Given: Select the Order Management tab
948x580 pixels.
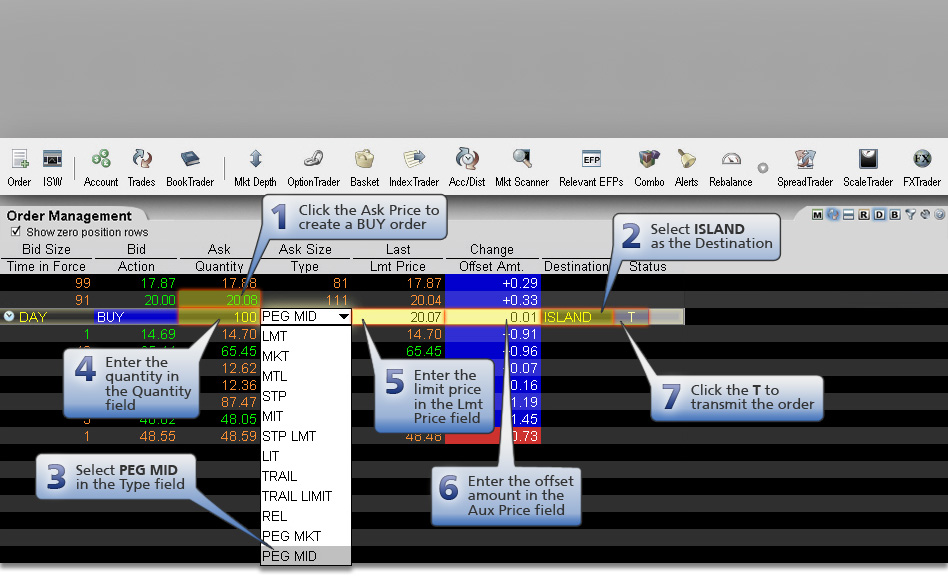Looking at the screenshot, I should tap(70, 216).
